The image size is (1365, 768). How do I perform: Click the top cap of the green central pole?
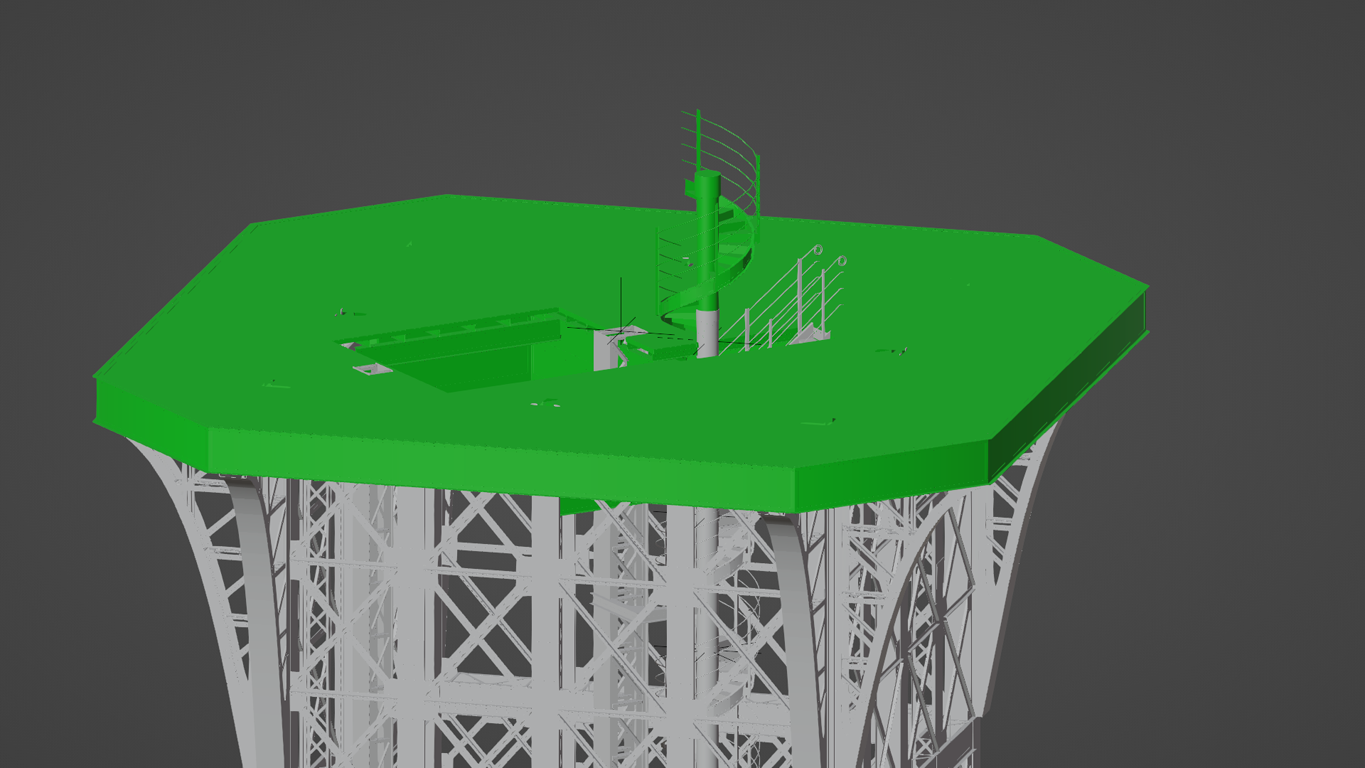point(707,178)
